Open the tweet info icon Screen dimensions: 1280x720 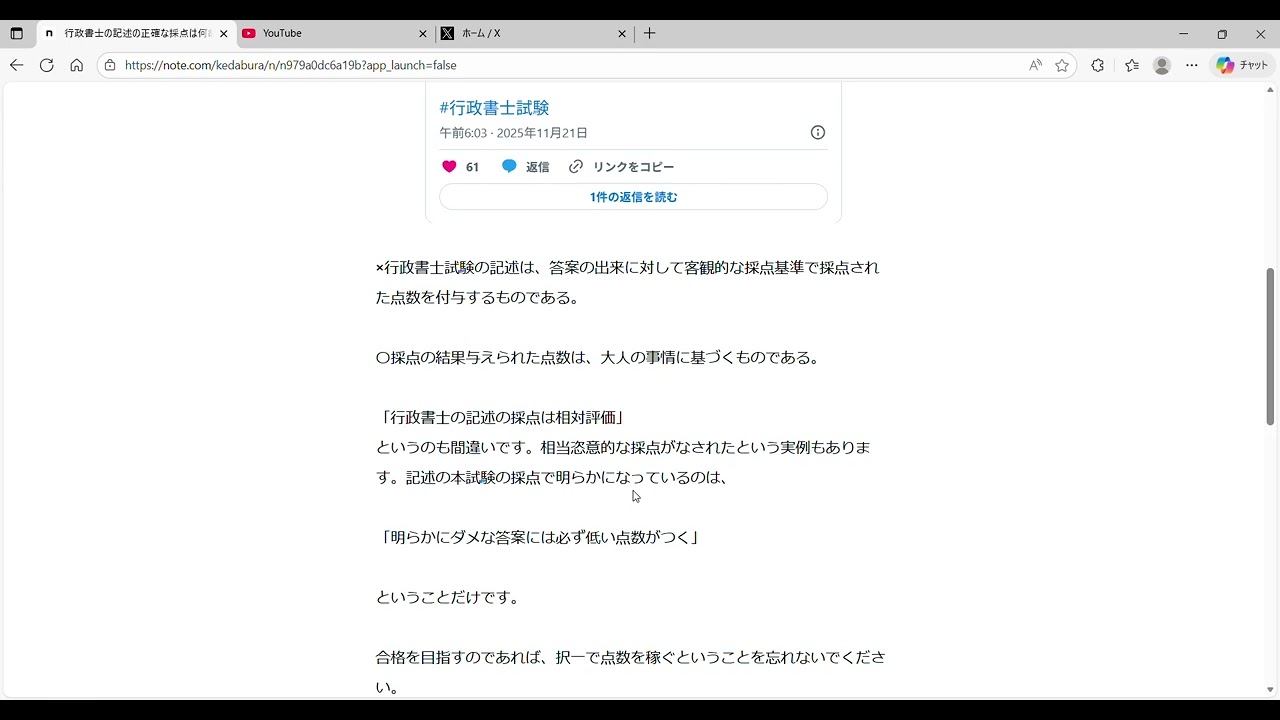coord(817,133)
